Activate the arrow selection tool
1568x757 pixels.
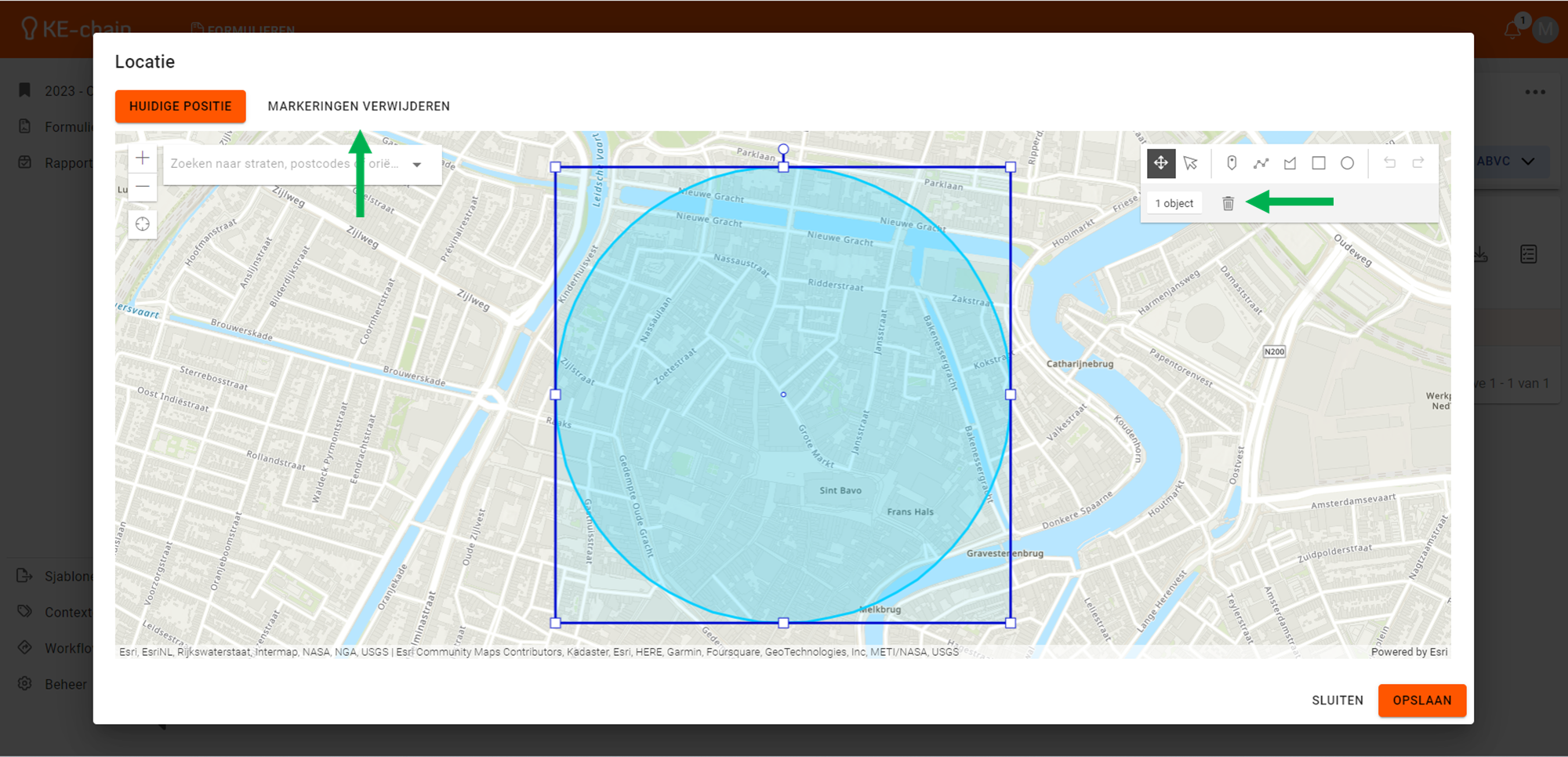(x=1190, y=163)
